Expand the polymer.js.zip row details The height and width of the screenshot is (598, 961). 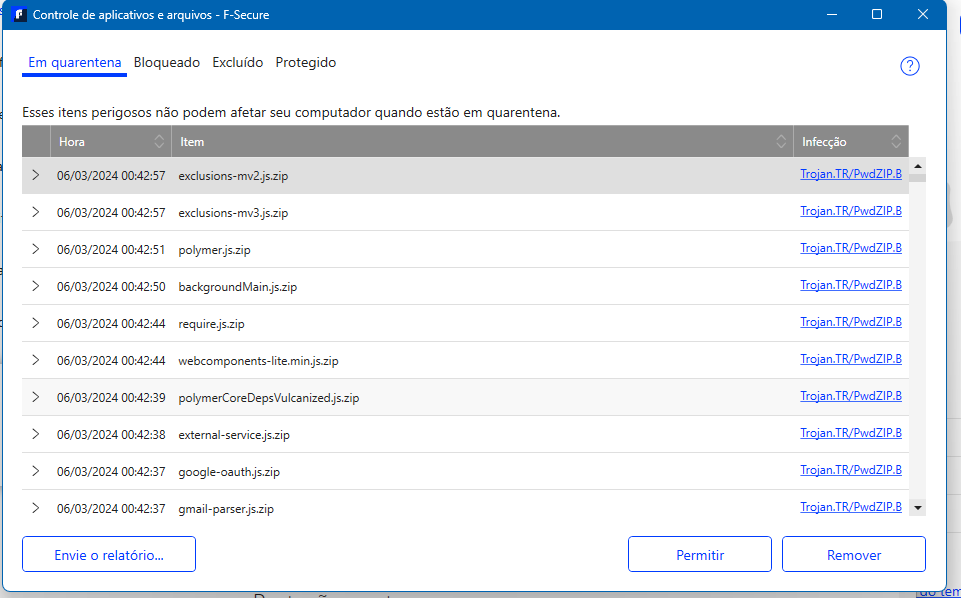pyautogui.click(x=36, y=249)
